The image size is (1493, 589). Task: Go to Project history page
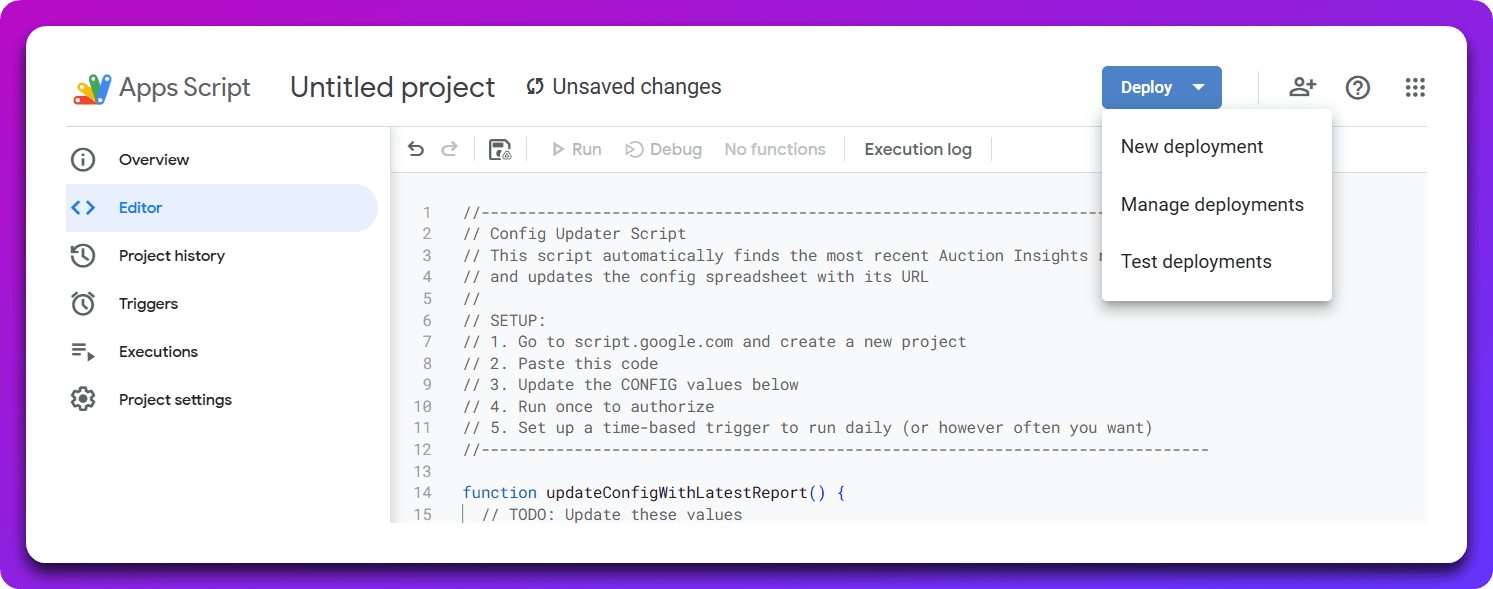pyautogui.click(x=171, y=256)
